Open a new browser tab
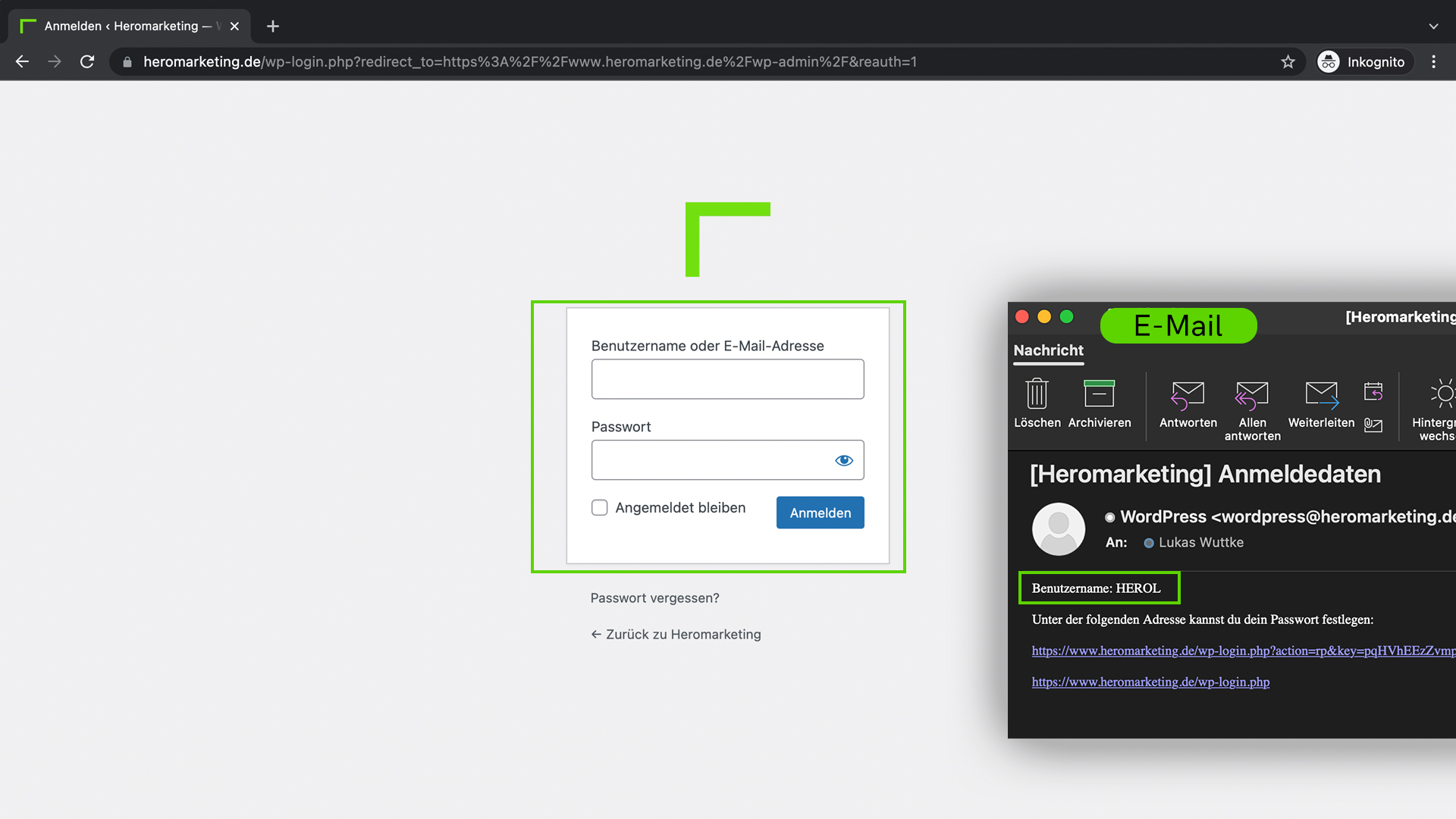 pyautogui.click(x=273, y=27)
